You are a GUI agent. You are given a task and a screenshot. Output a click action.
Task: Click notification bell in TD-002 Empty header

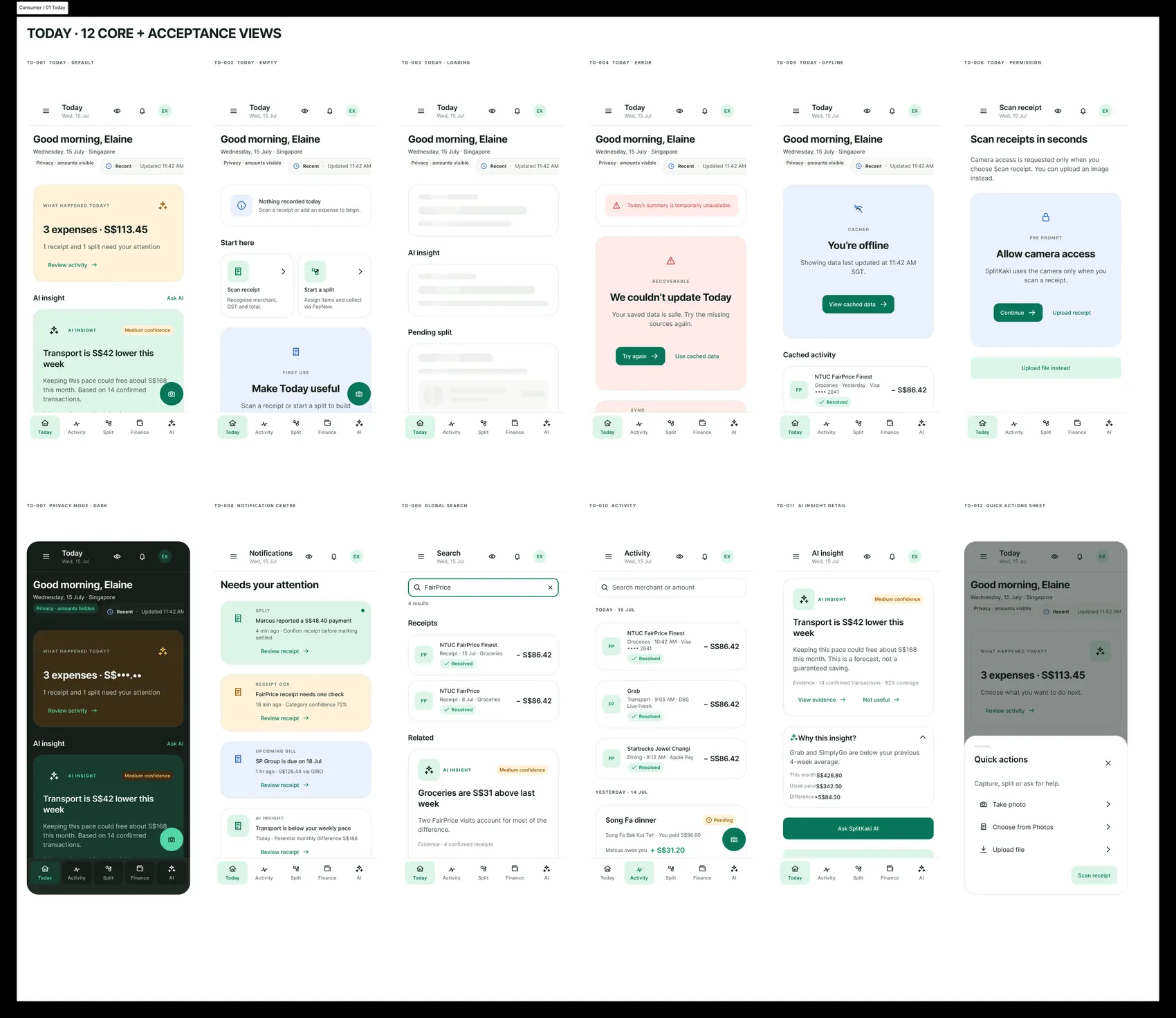tap(330, 111)
